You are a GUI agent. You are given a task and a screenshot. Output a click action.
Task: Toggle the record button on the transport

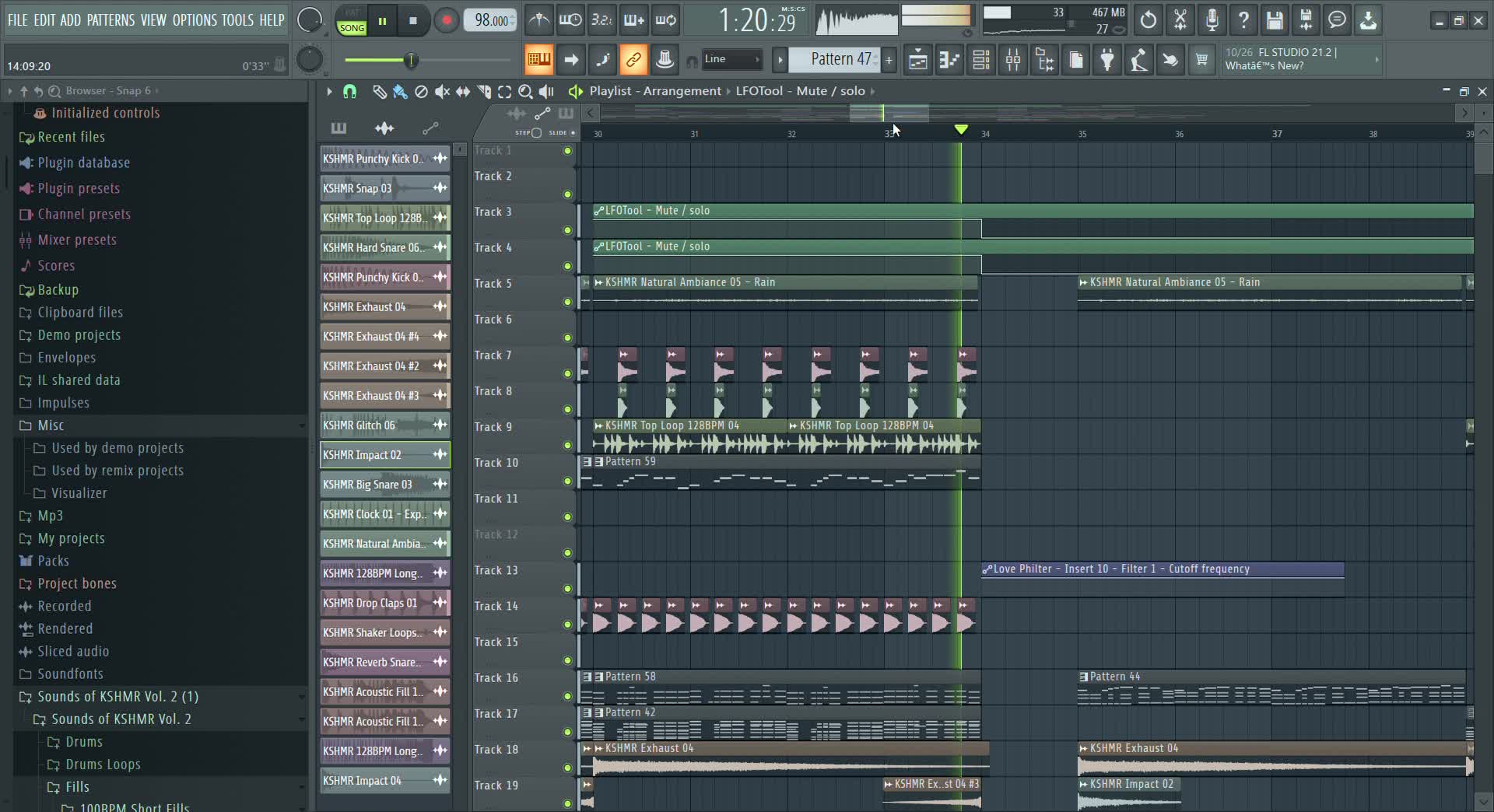[445, 20]
